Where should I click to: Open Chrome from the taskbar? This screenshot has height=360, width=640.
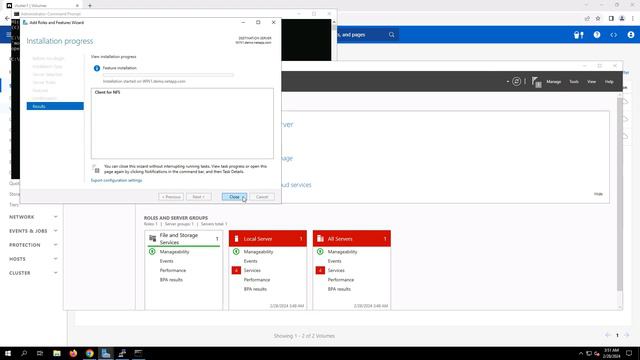89,353
